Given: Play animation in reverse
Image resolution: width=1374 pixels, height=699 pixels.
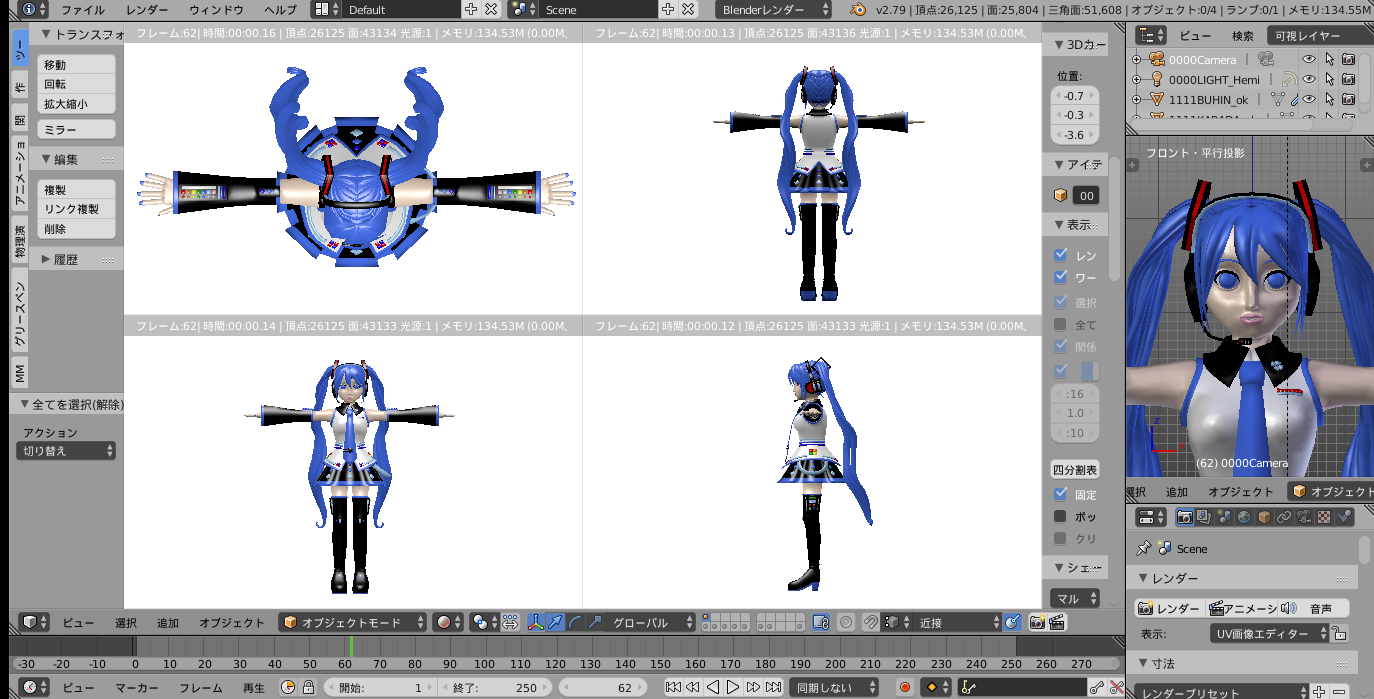Looking at the screenshot, I should click(713, 687).
